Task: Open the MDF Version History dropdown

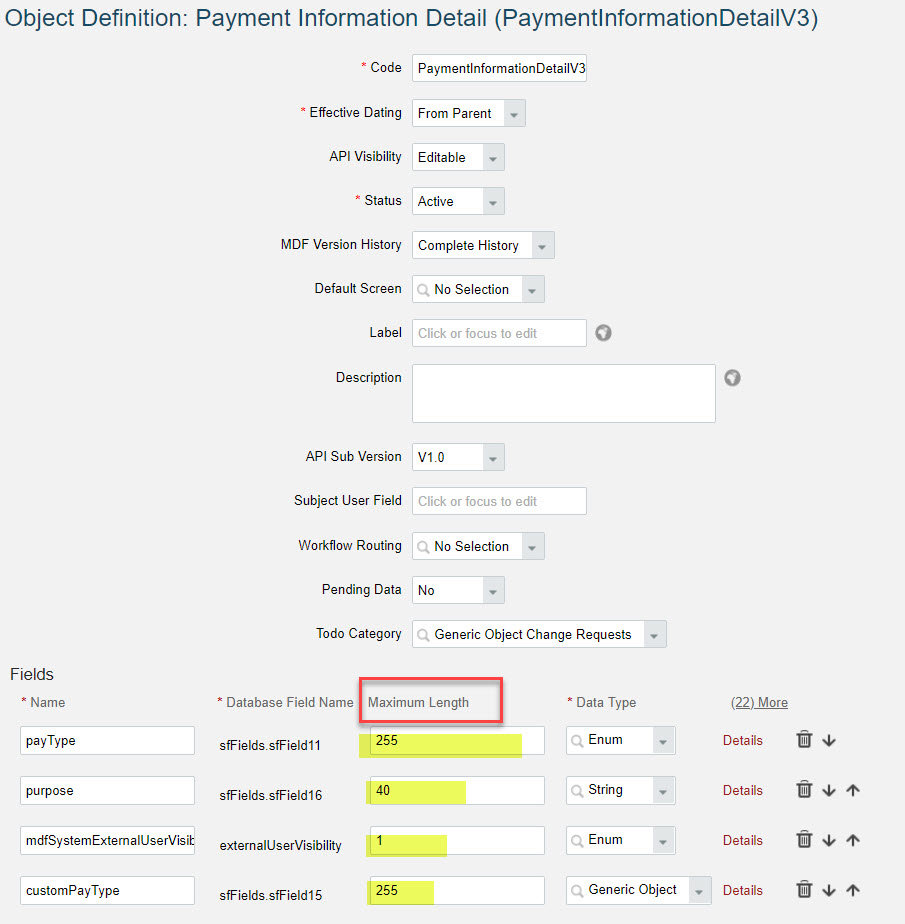Action: click(543, 246)
